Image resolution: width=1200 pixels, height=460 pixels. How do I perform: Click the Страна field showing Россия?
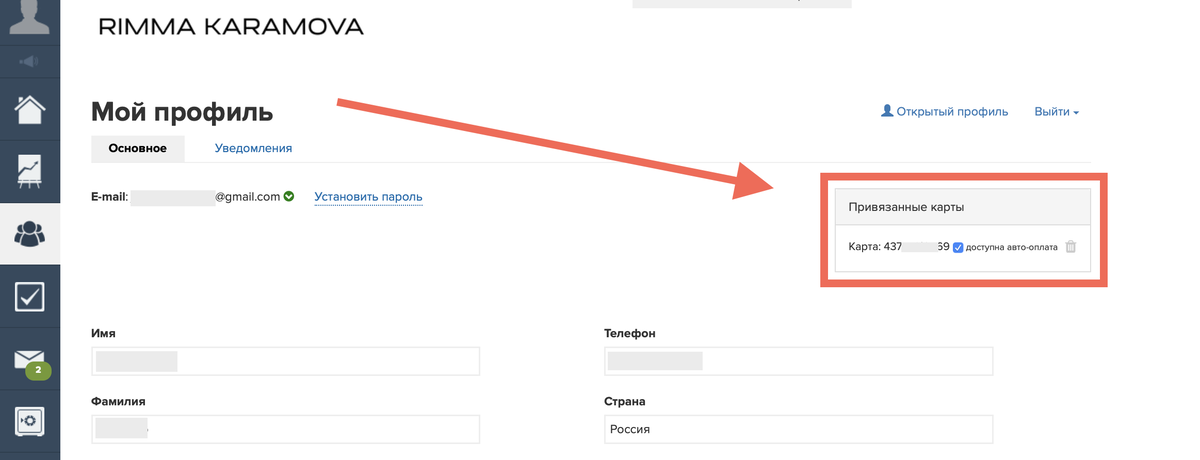pyautogui.click(x=798, y=429)
